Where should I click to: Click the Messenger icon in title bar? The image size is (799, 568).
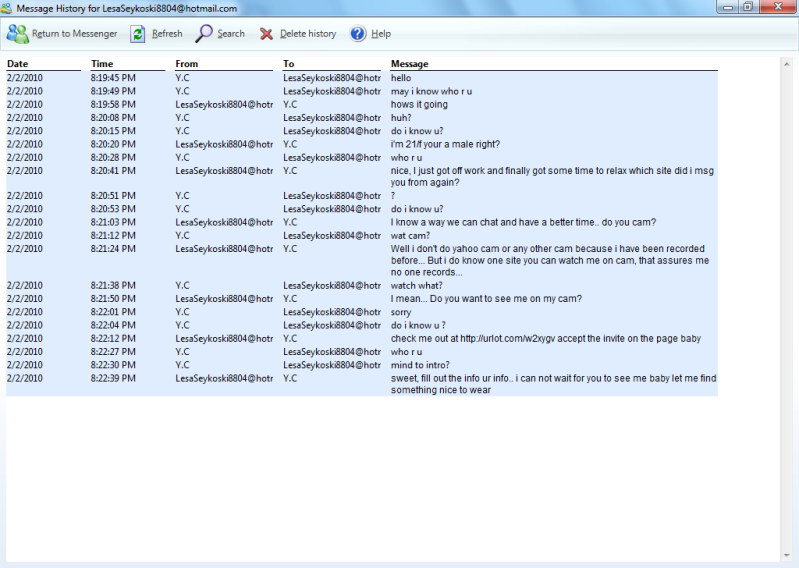click(x=8, y=8)
